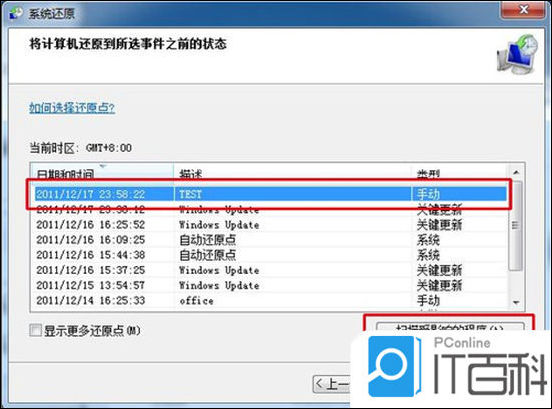Click the restore point list scrollbar thumb

click(516, 225)
